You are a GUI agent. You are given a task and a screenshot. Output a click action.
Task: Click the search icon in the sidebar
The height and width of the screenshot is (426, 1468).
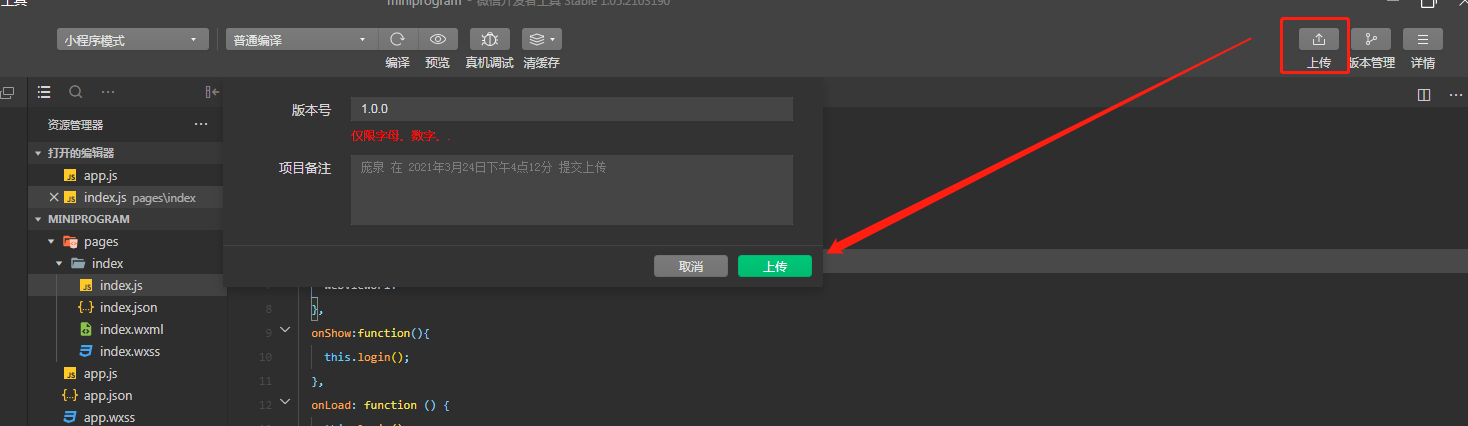[75, 92]
